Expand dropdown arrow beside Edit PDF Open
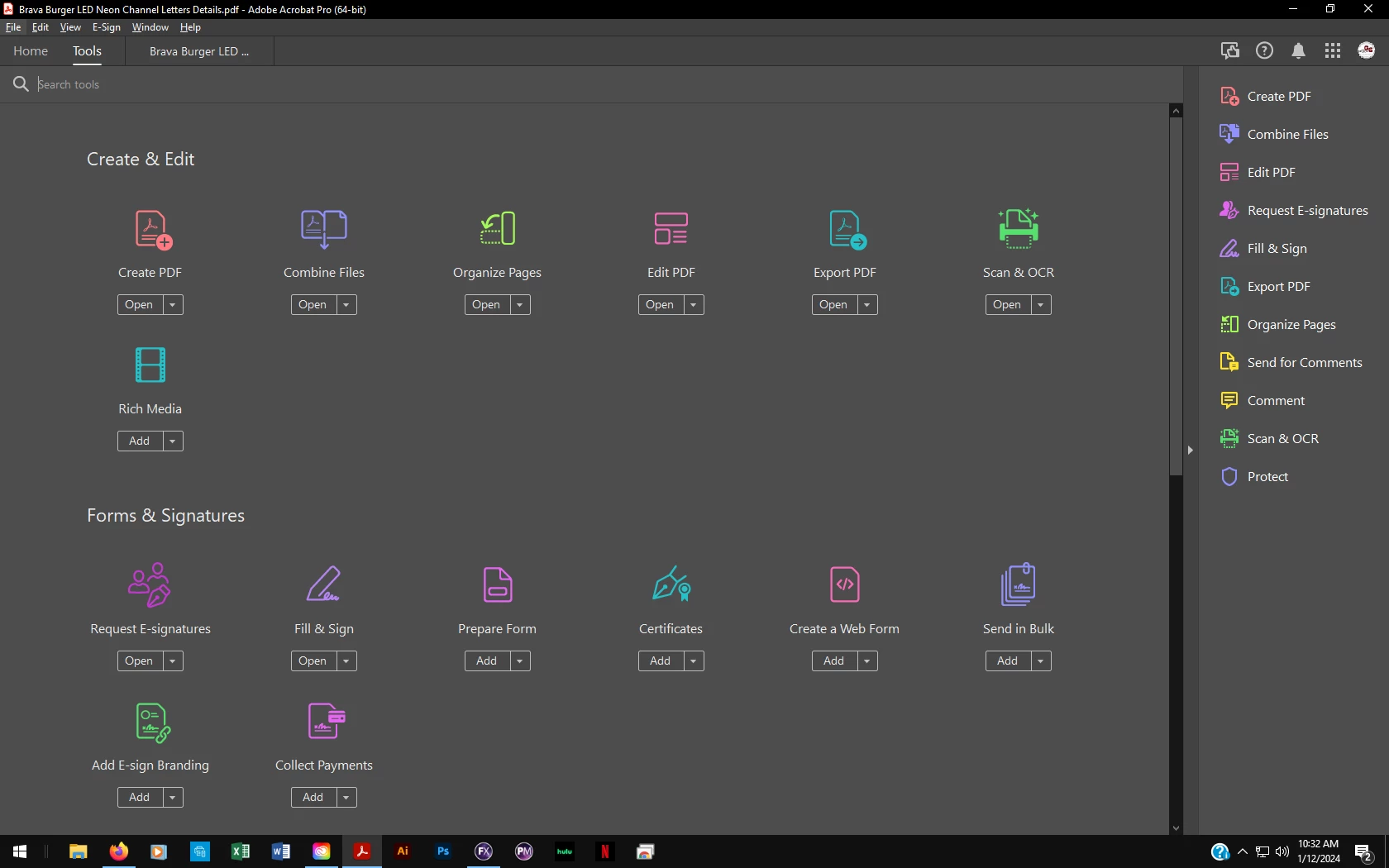Image resolution: width=1389 pixels, height=868 pixels. pyautogui.click(x=694, y=305)
